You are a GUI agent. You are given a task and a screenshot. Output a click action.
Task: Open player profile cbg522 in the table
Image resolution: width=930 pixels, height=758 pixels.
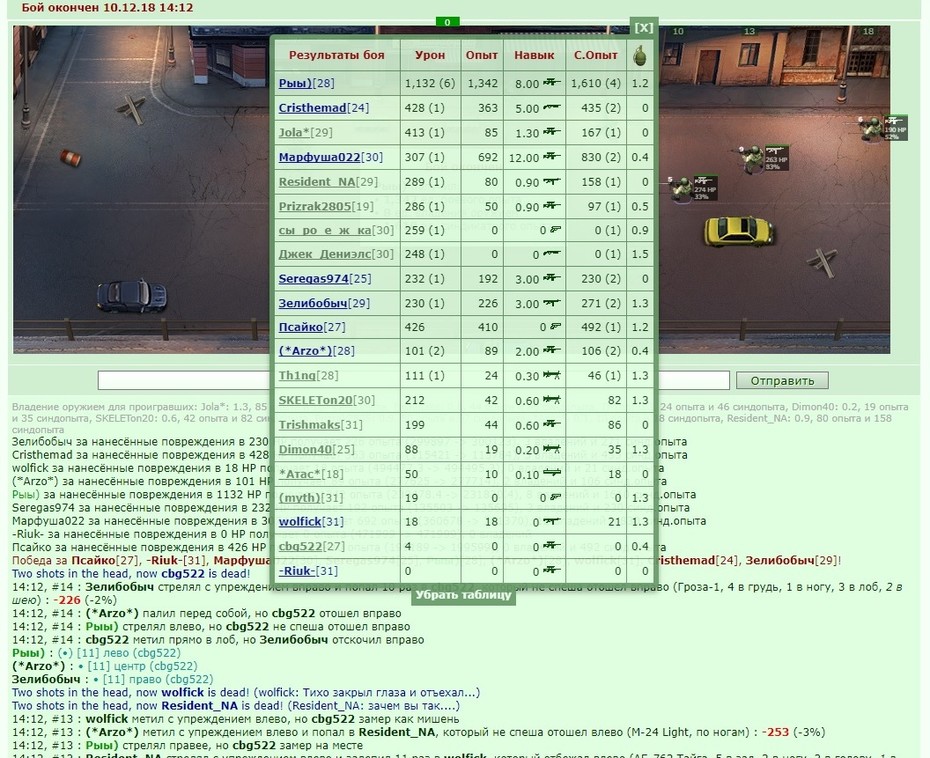[301, 546]
